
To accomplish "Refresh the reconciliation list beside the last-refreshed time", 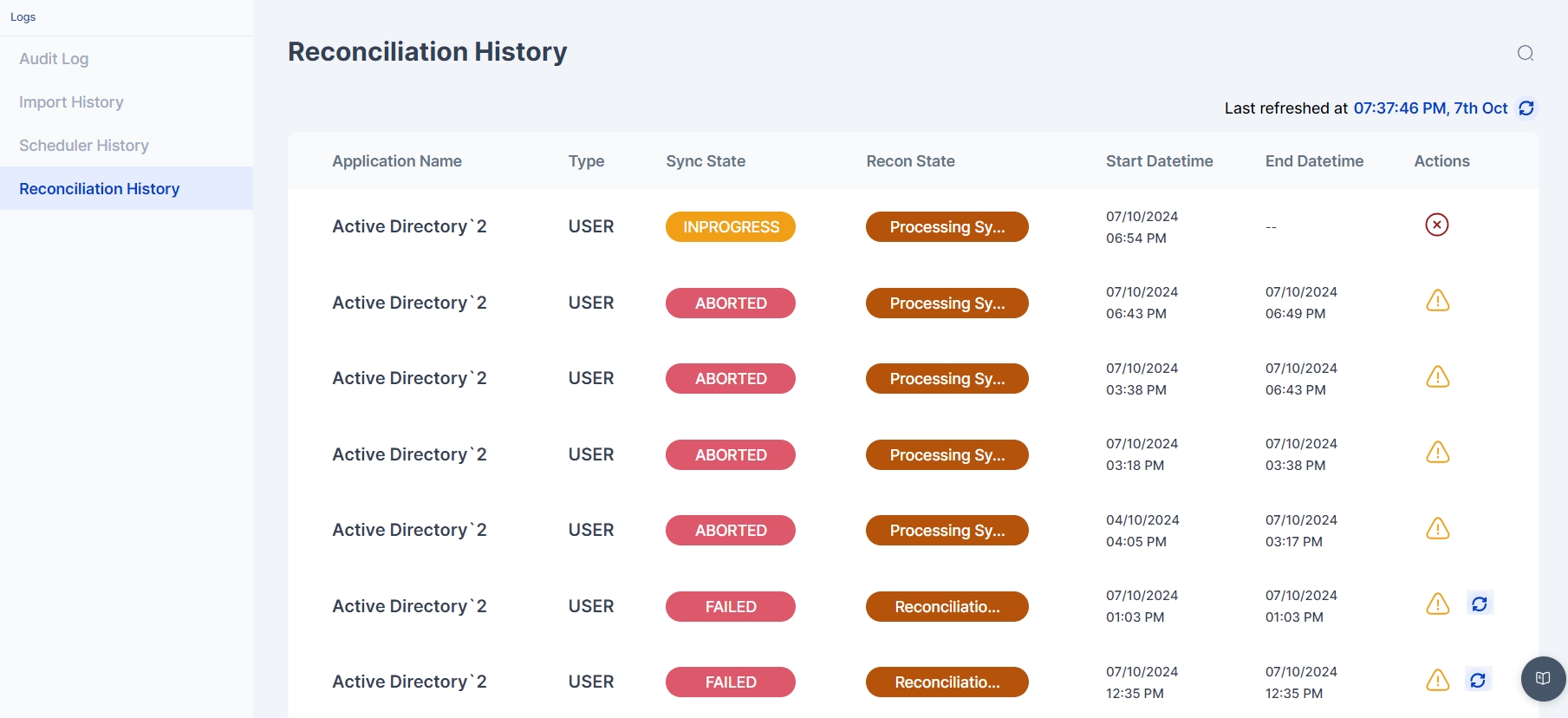I will coord(1526,108).
